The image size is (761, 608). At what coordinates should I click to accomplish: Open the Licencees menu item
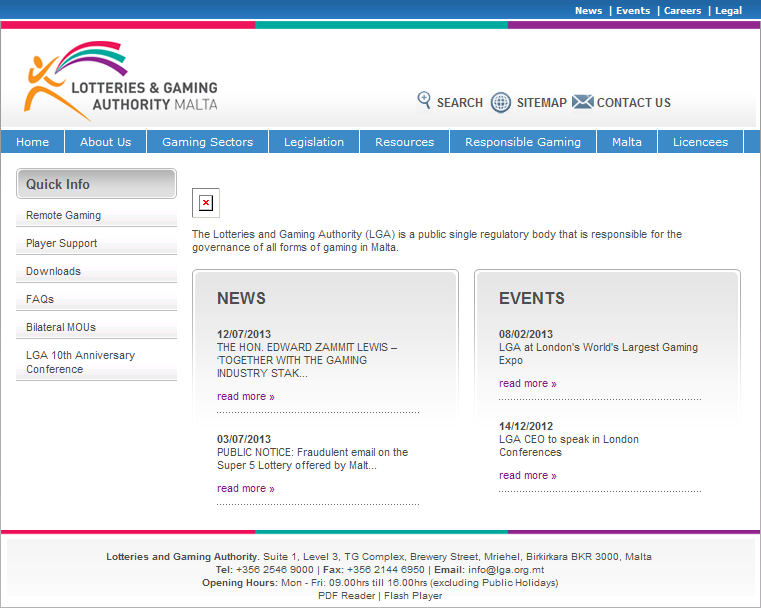pos(700,142)
